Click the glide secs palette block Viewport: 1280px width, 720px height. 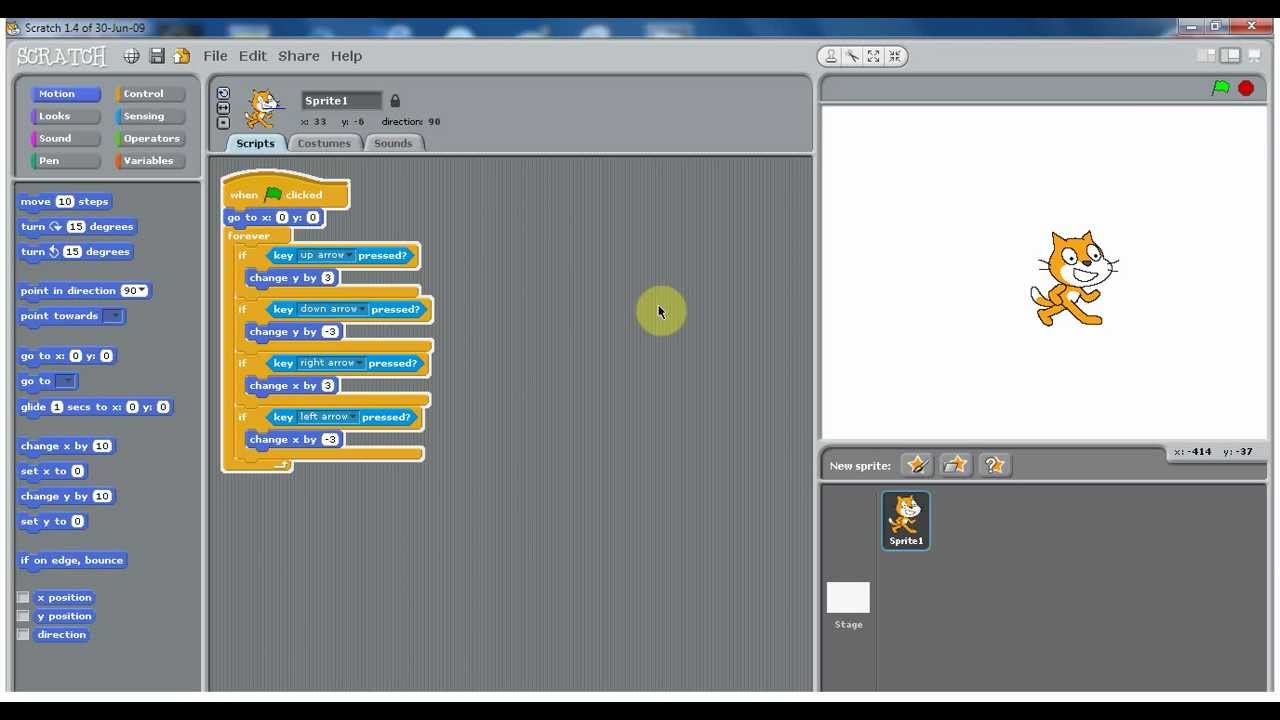point(96,407)
